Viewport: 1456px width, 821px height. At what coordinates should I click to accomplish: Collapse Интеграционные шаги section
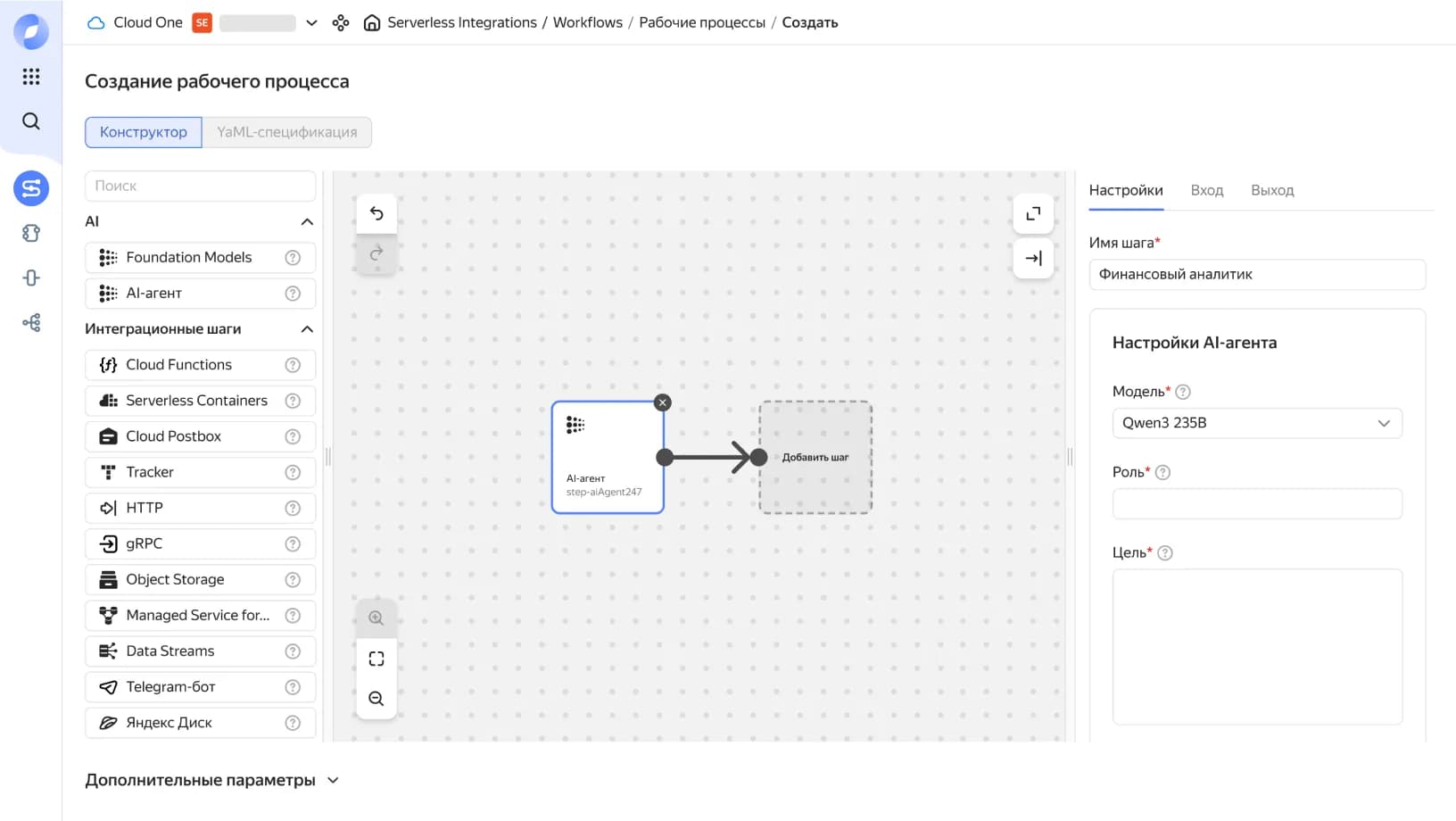307,329
